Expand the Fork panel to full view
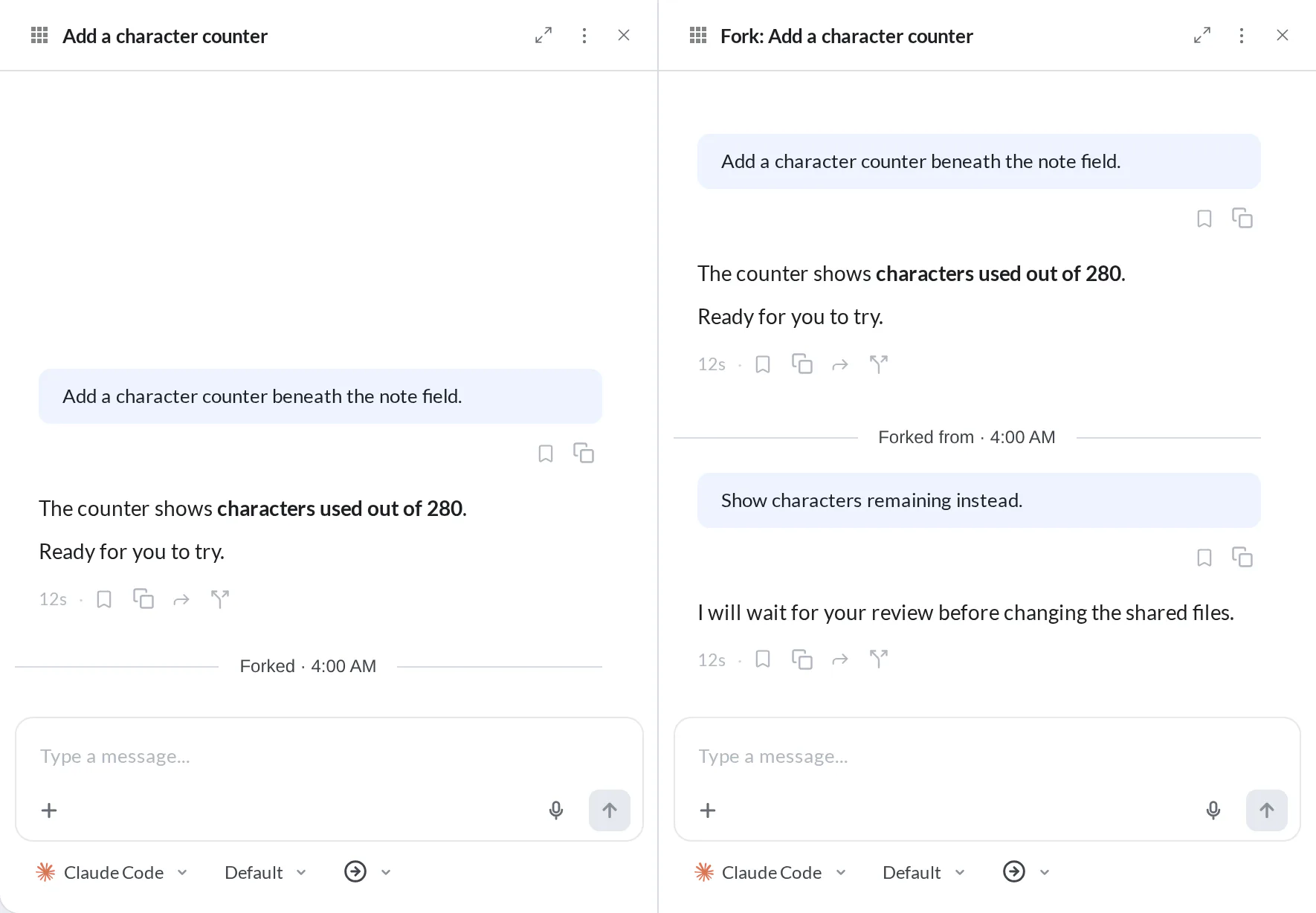 [x=1202, y=35]
